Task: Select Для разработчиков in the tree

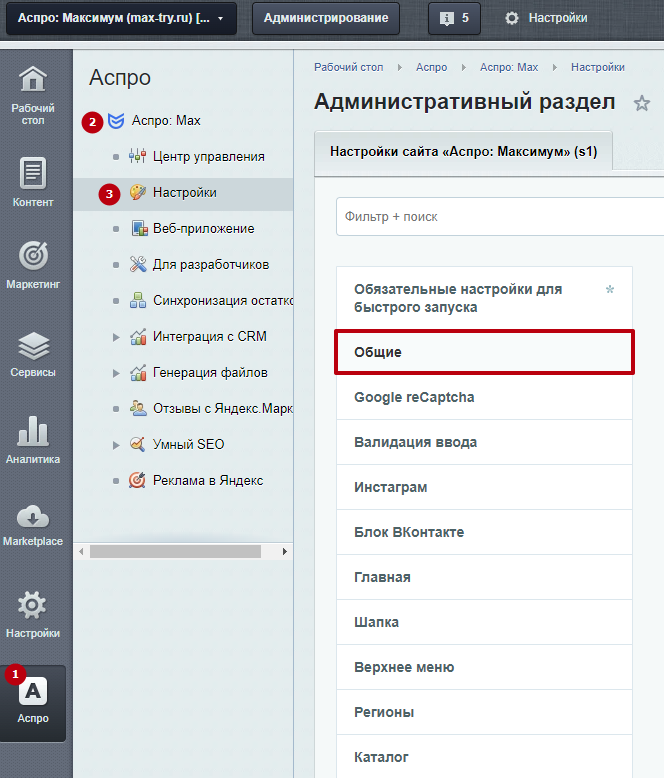Action: pos(211,264)
